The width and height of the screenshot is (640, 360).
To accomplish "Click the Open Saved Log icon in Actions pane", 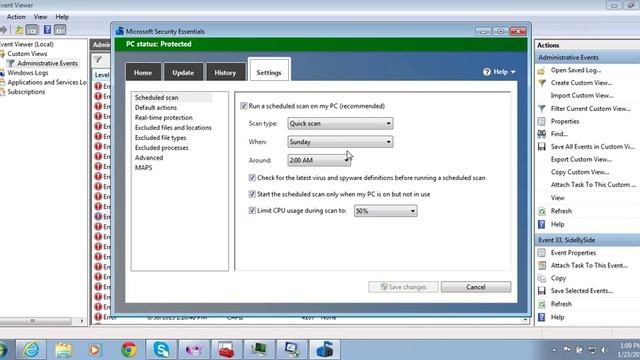I will pos(541,71).
